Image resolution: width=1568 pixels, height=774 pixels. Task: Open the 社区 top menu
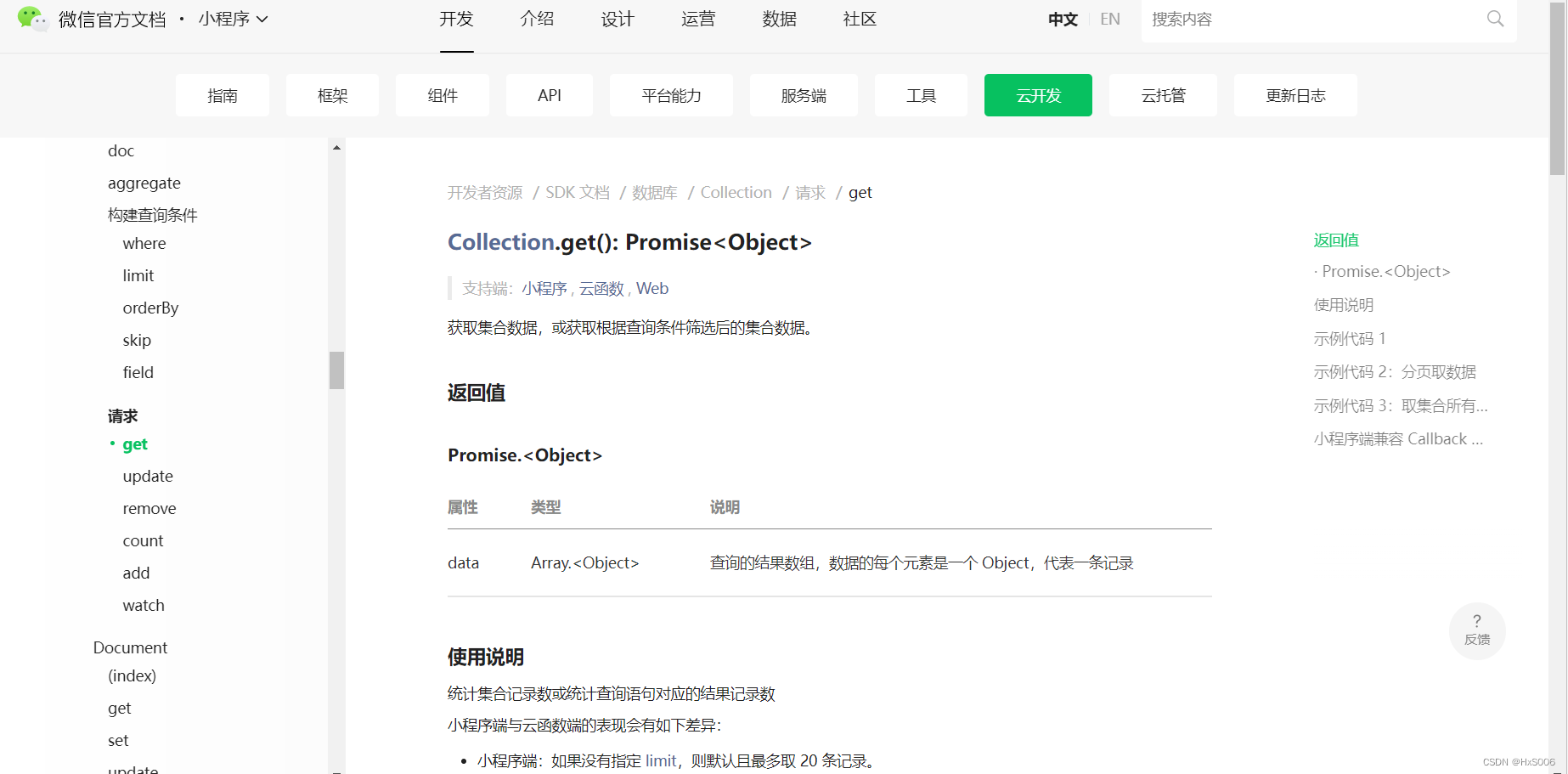[860, 19]
